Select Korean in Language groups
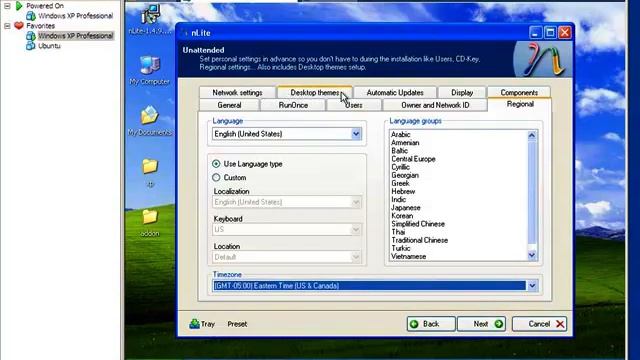The width and height of the screenshot is (640, 360). pyautogui.click(x=402, y=216)
